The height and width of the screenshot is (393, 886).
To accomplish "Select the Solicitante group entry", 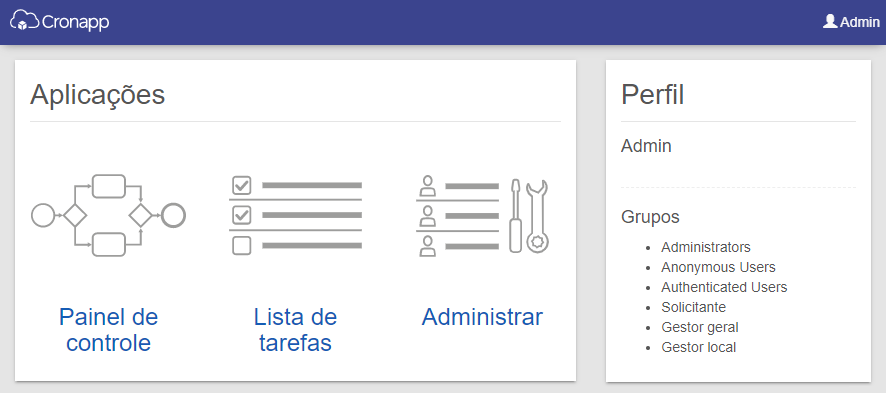I will 693,307.
